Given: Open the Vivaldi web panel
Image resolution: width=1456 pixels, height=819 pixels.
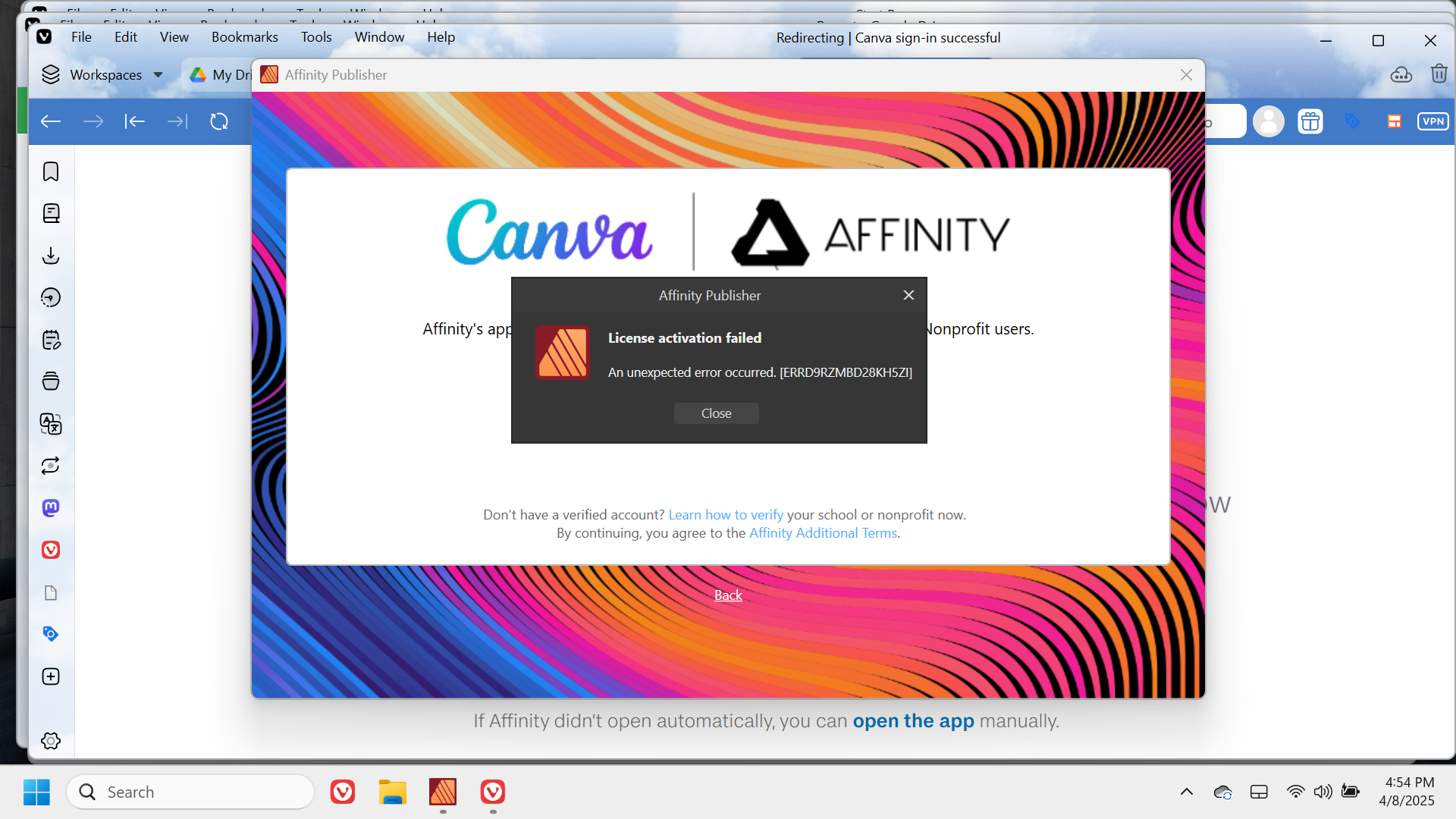Looking at the screenshot, I should [x=51, y=550].
